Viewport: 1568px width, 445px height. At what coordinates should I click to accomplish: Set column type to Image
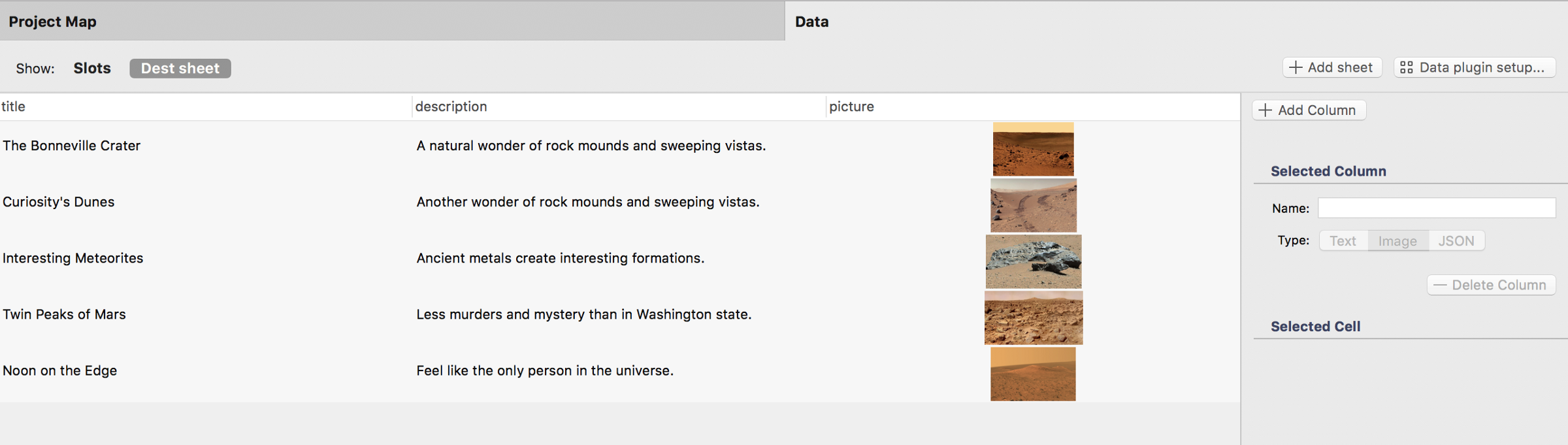click(x=1397, y=241)
